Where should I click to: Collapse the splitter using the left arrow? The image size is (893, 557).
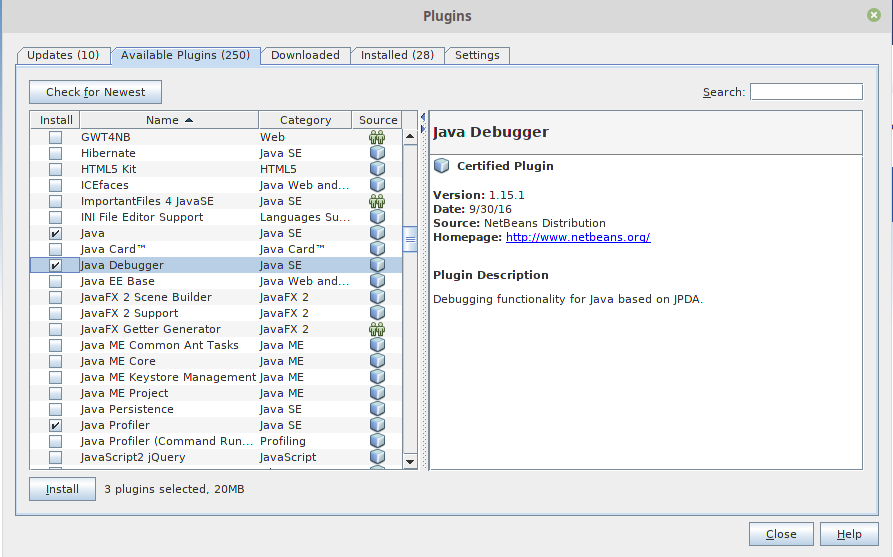[423, 117]
